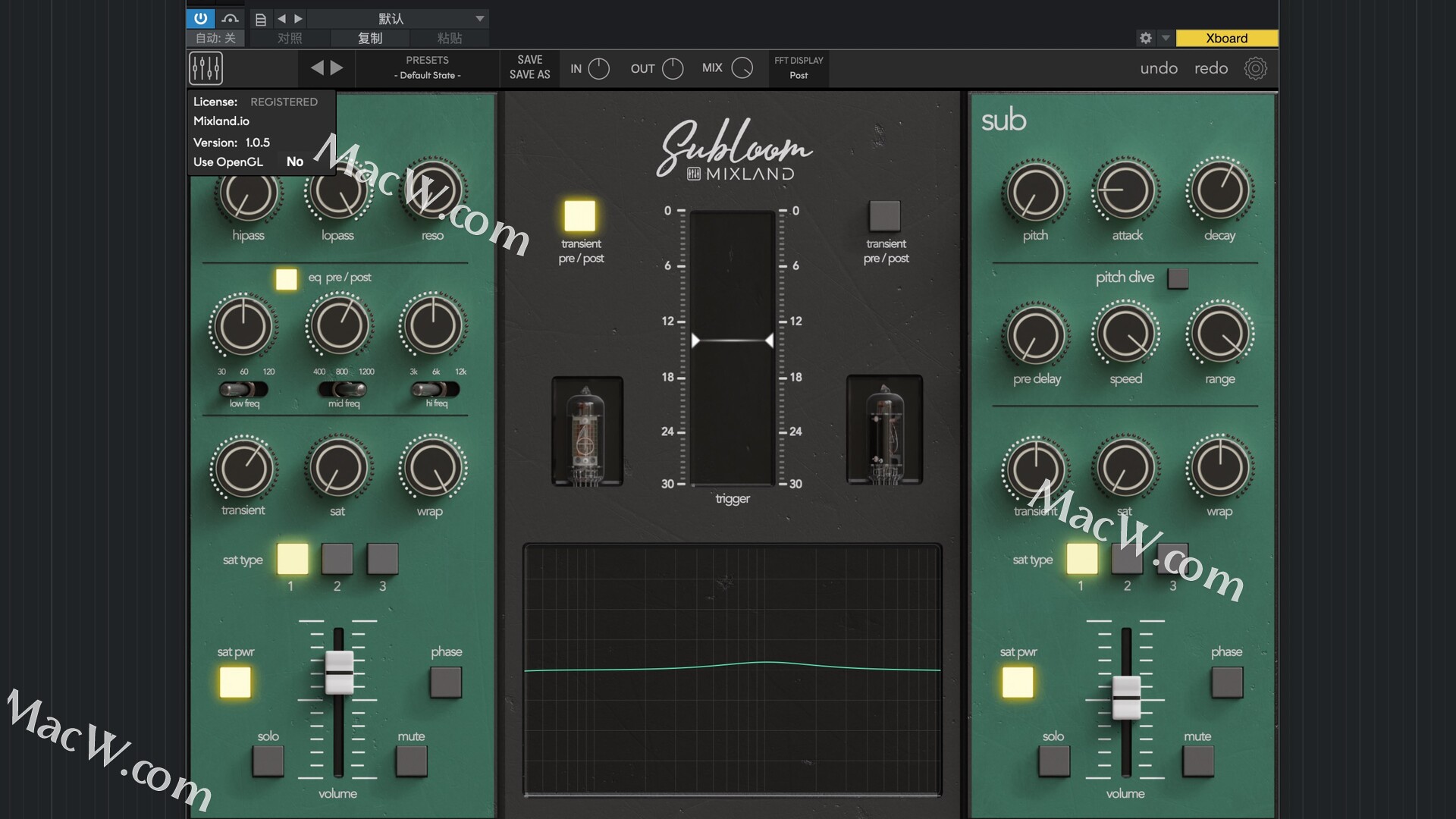
Task: Click the sub speed knob
Action: pyautogui.click(x=1126, y=334)
